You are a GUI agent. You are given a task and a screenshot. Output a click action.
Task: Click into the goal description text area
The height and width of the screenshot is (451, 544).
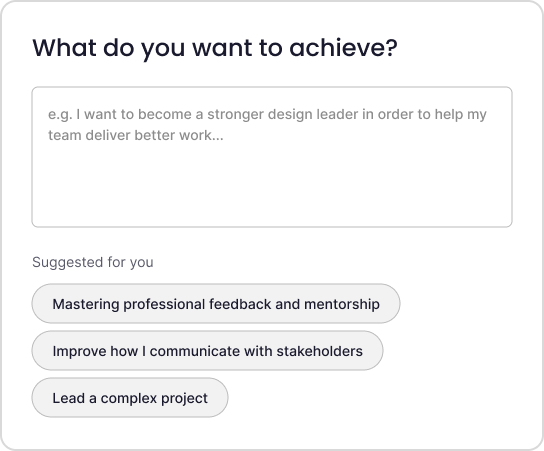[272, 157]
